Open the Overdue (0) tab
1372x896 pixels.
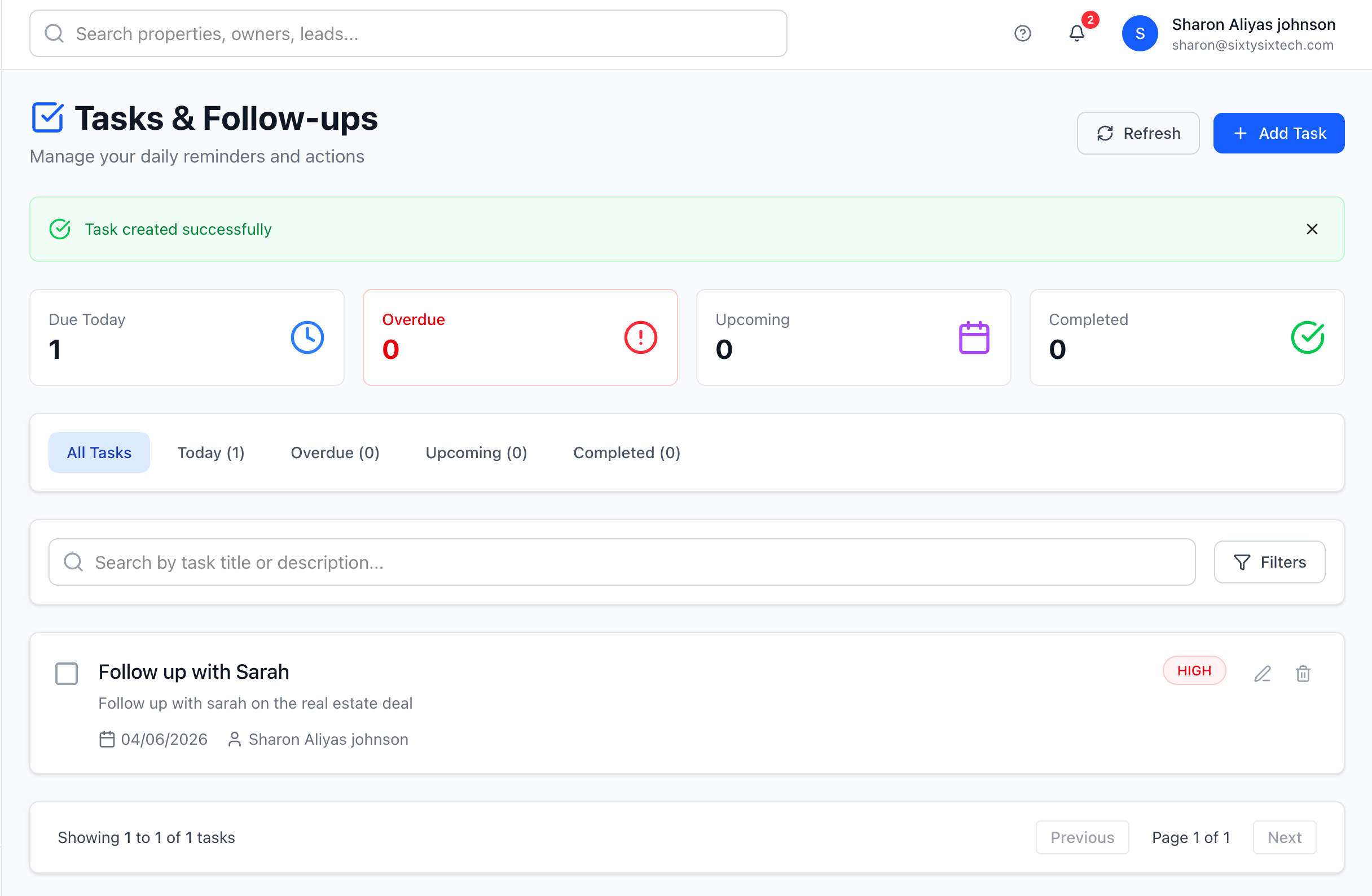[x=335, y=452]
